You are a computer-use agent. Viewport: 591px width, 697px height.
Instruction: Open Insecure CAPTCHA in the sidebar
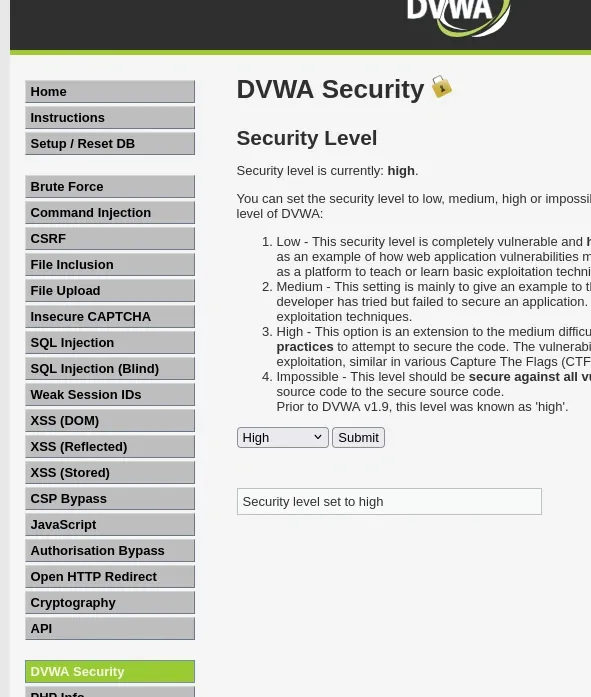(110, 316)
